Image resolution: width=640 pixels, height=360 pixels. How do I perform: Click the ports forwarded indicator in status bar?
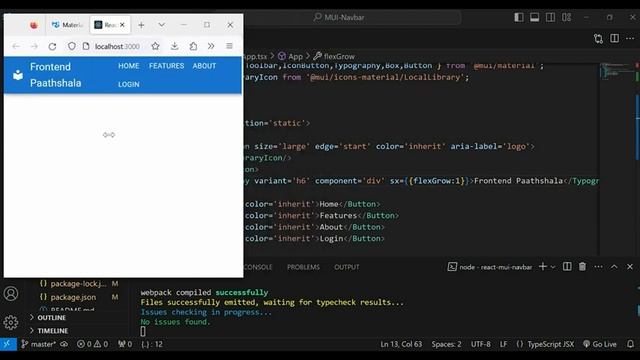[x=125, y=344]
